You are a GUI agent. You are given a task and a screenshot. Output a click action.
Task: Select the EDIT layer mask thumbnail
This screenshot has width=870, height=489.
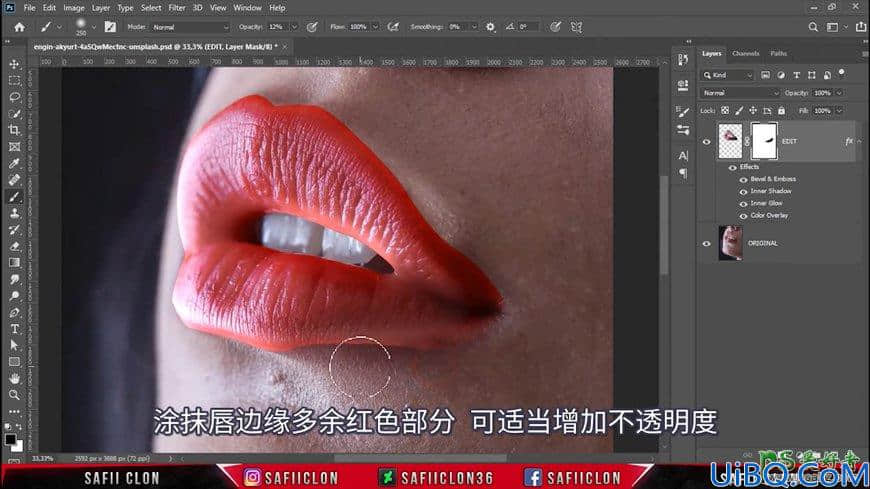[x=764, y=141]
